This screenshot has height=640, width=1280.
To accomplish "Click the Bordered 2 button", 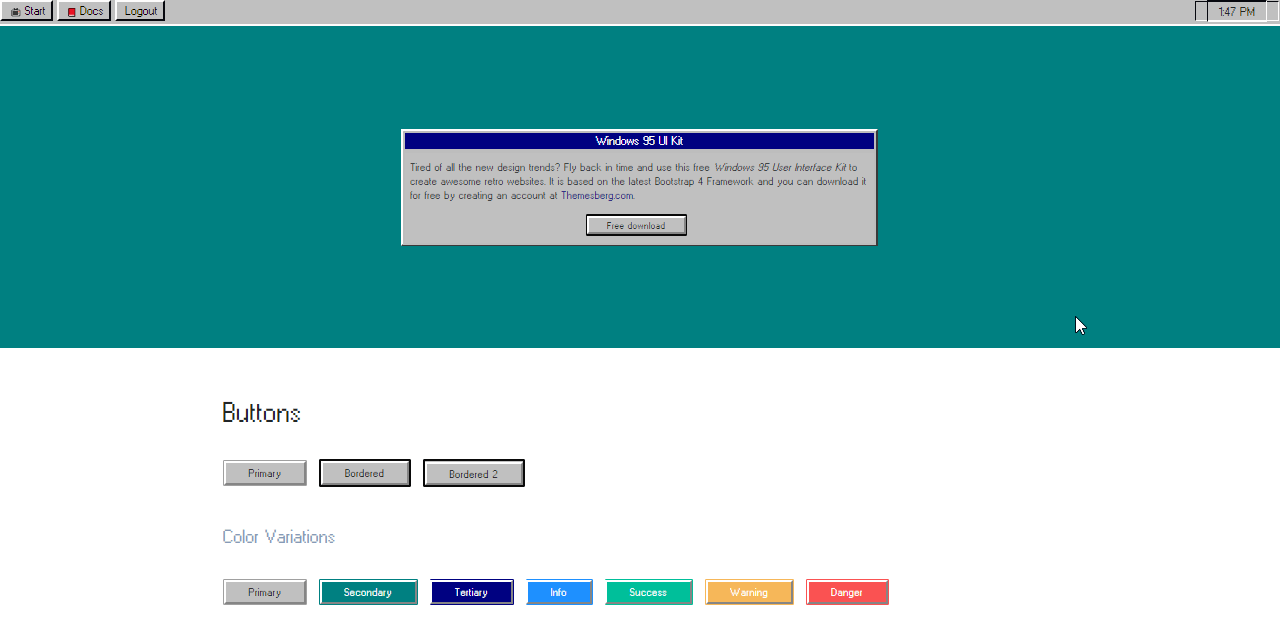I will click(x=474, y=473).
